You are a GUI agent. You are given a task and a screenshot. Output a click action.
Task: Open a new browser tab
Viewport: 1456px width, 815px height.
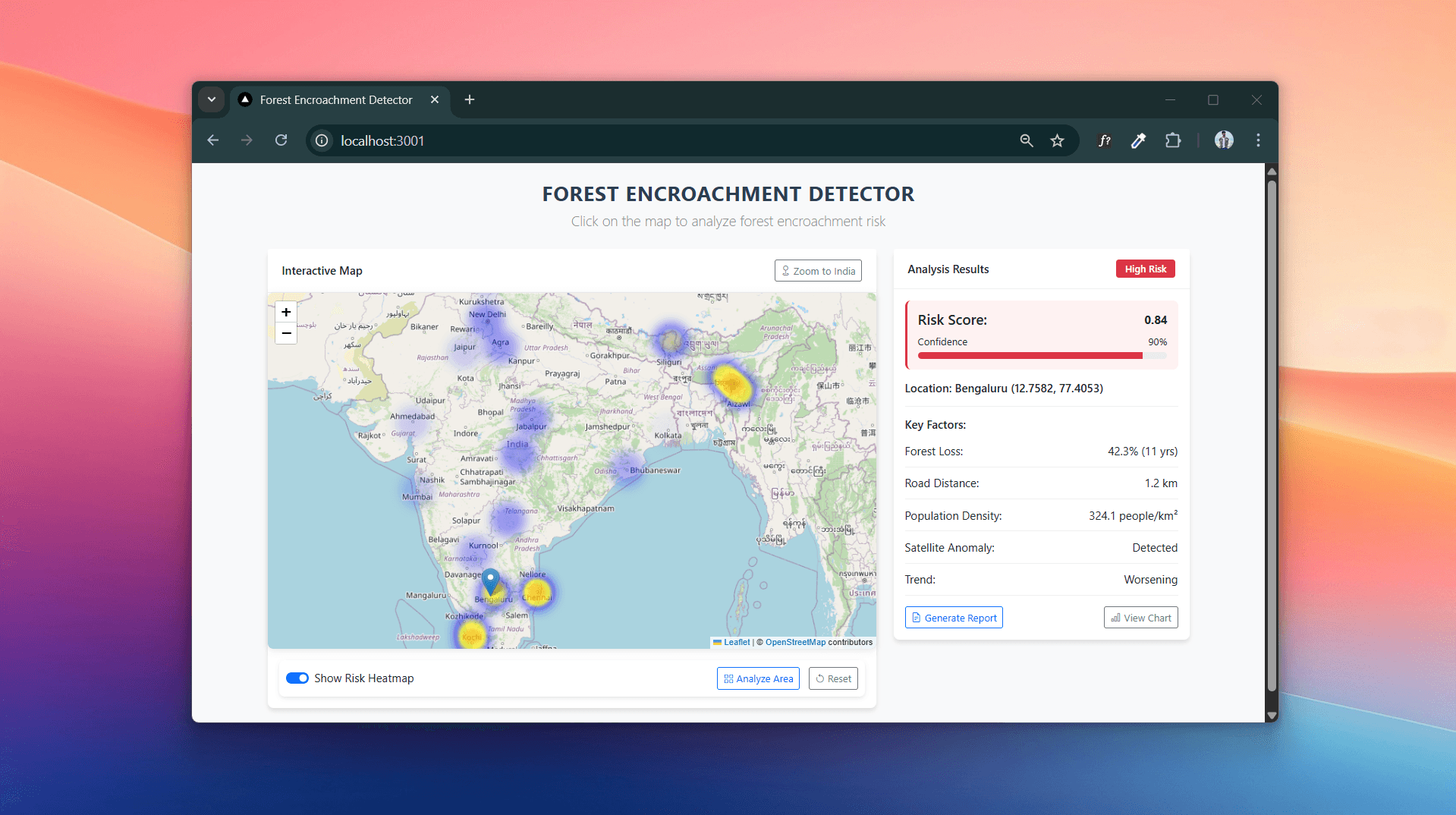(x=469, y=99)
